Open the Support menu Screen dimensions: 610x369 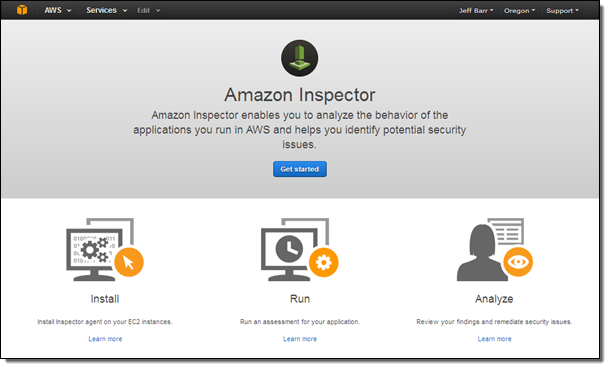click(x=562, y=10)
